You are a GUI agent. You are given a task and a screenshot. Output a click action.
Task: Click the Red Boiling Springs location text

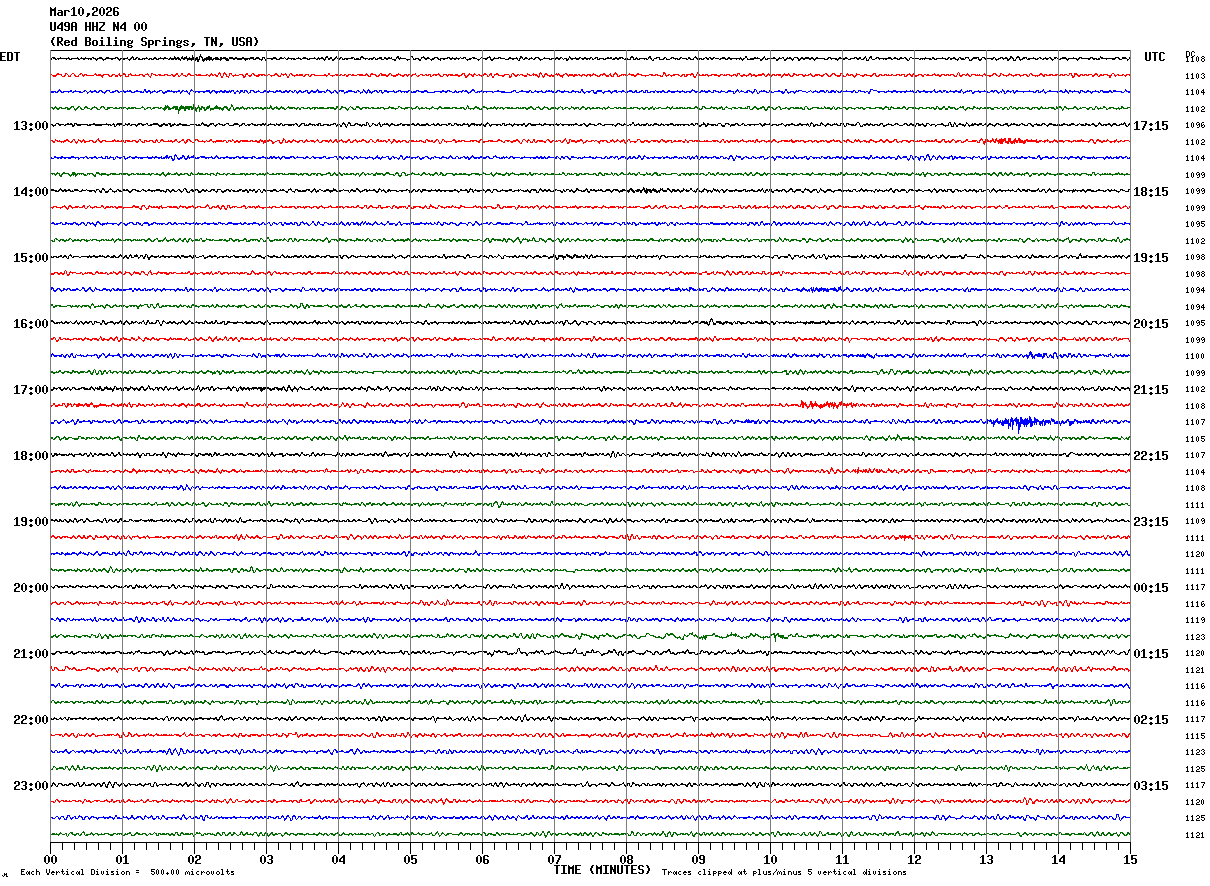(154, 42)
